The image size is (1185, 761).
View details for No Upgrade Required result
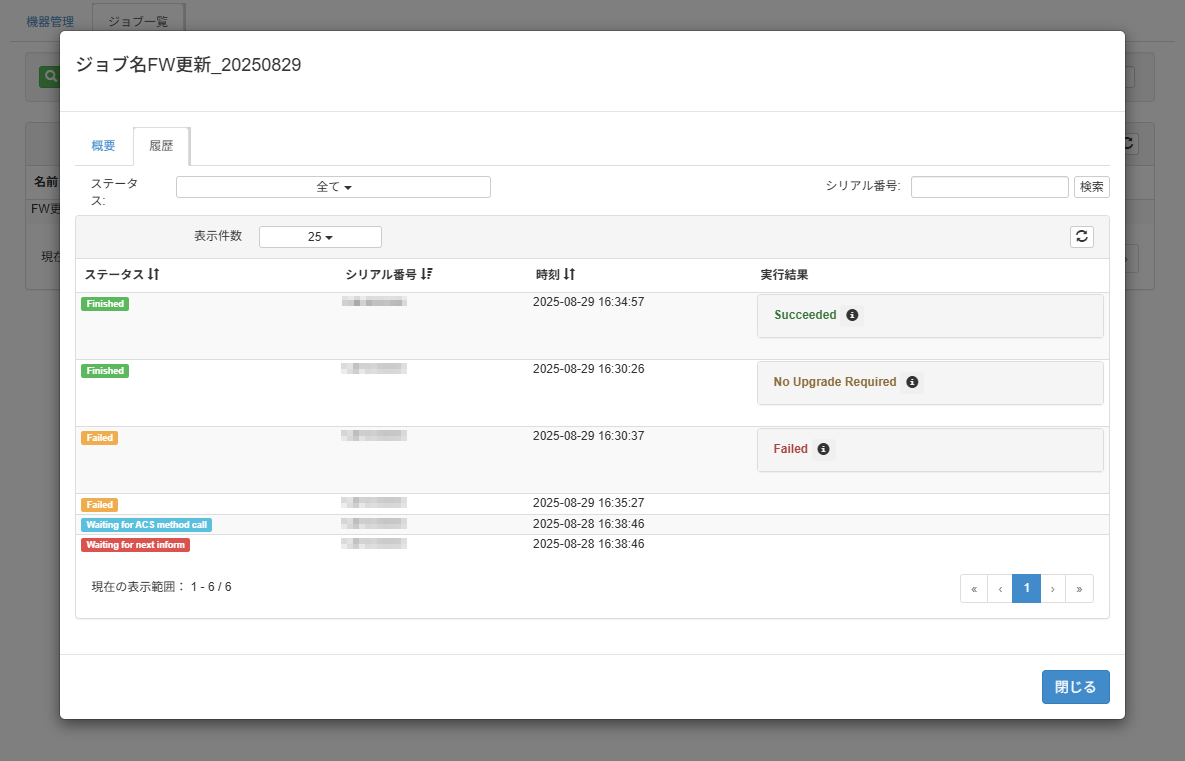[x=911, y=381]
